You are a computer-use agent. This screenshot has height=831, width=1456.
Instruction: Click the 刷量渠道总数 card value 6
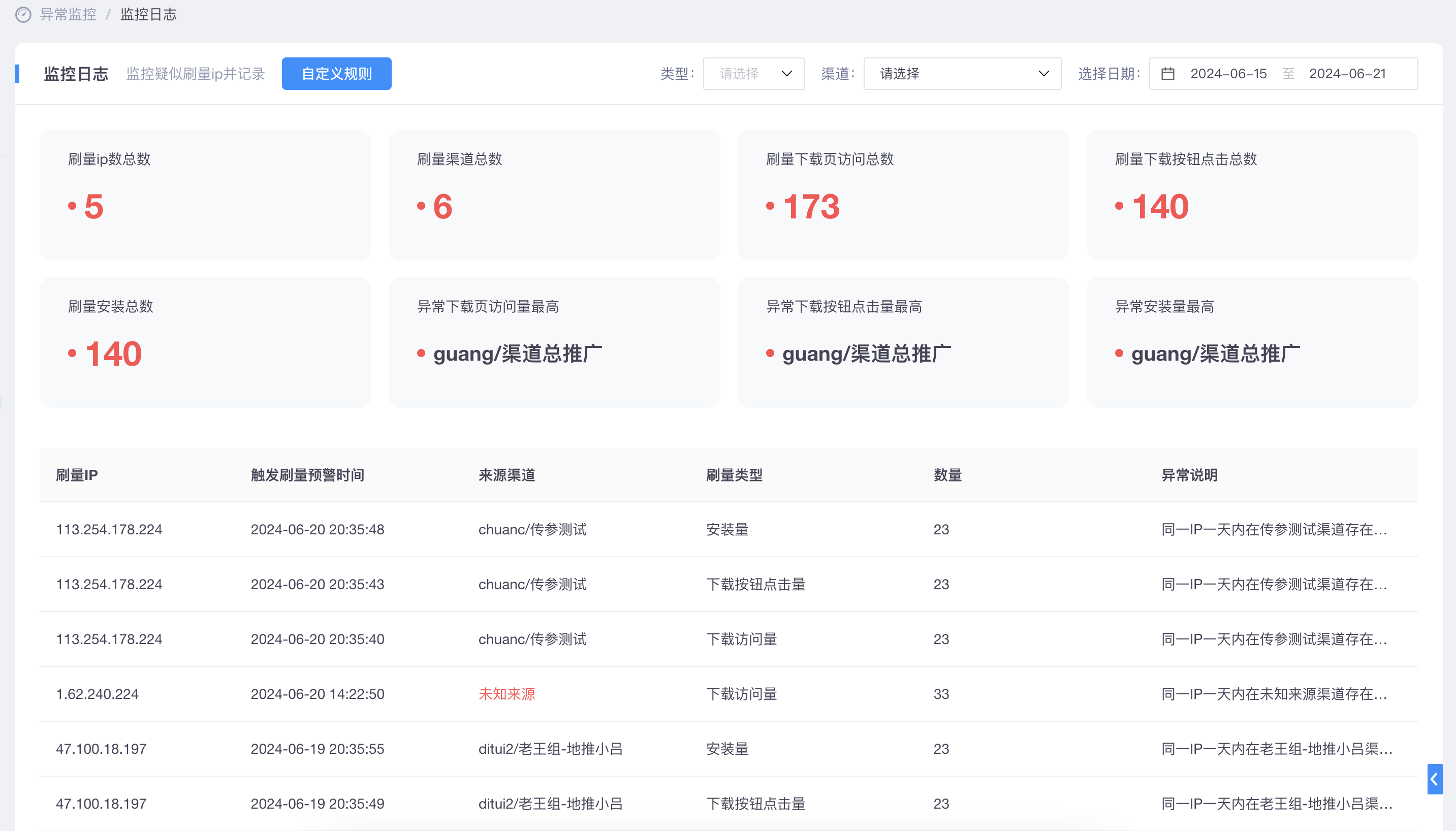[x=443, y=206]
